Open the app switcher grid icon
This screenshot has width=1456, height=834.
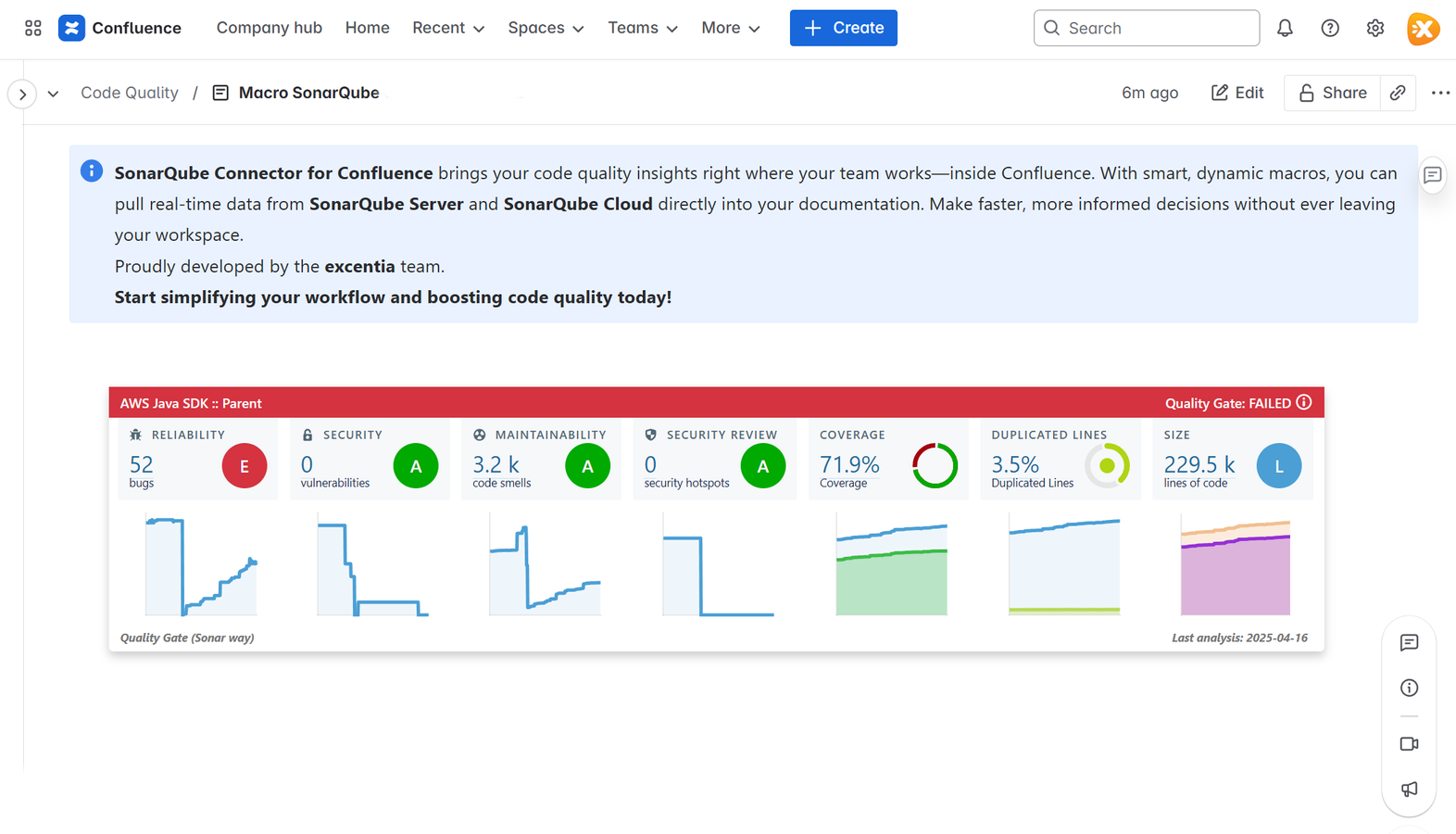(33, 28)
